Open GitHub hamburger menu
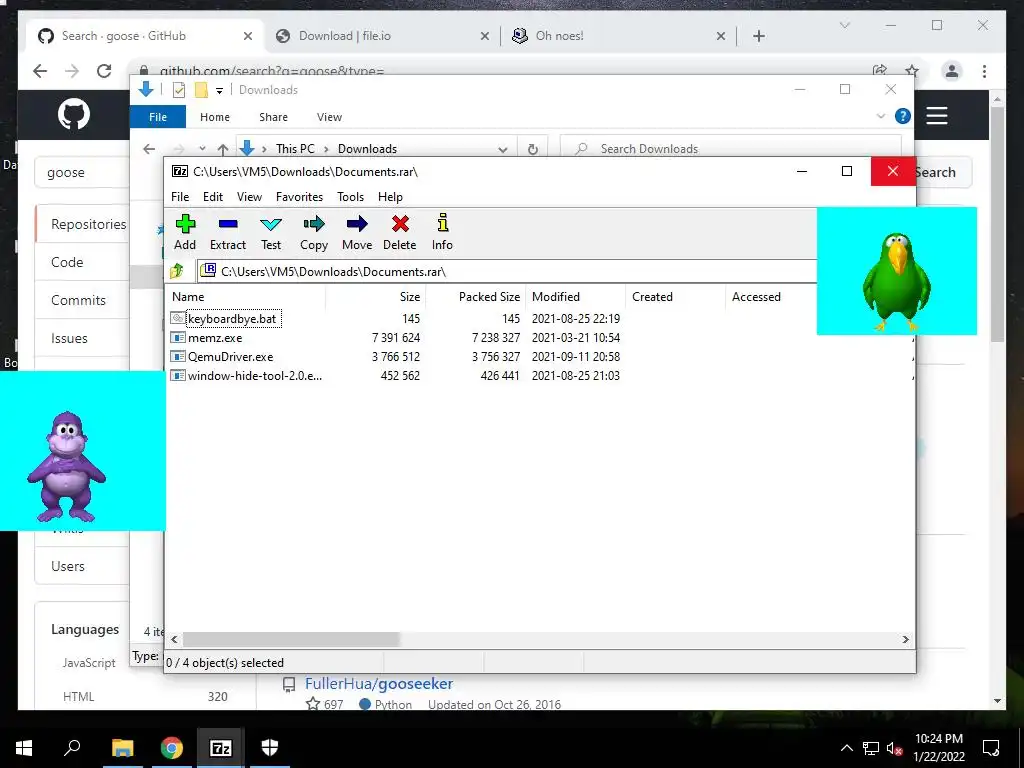 coord(936,116)
